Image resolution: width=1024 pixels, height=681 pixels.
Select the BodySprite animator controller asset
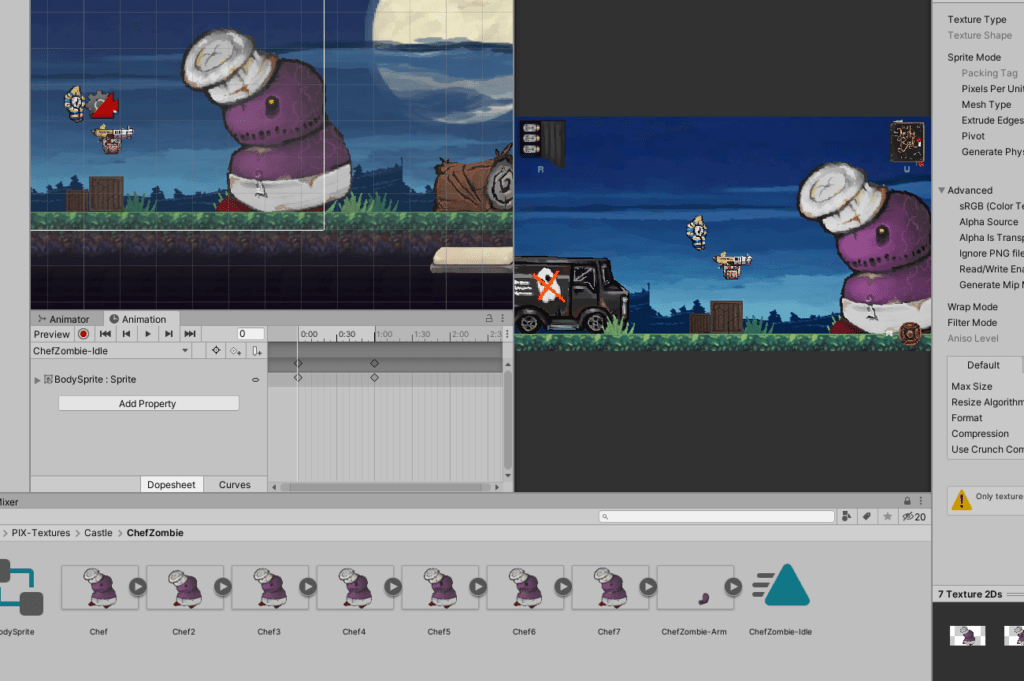20,588
